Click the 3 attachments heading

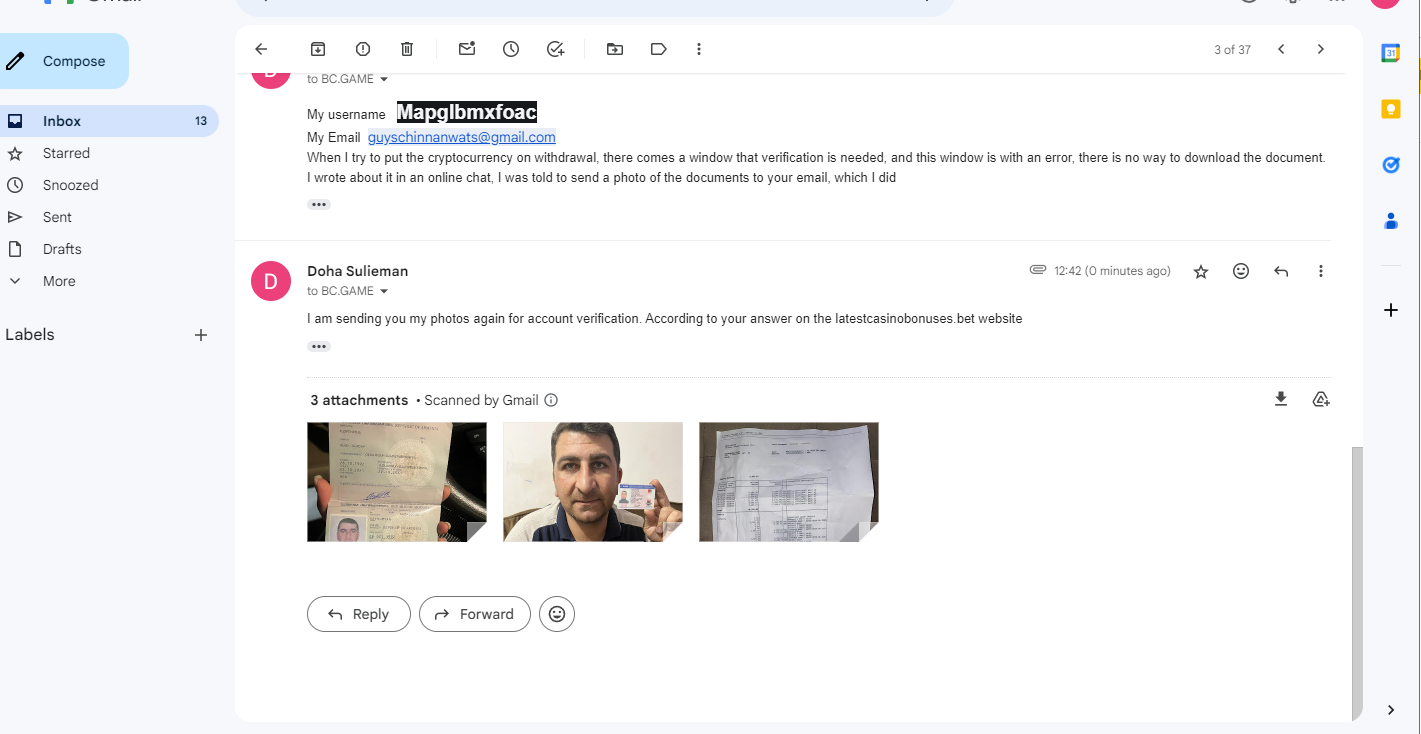[359, 400]
